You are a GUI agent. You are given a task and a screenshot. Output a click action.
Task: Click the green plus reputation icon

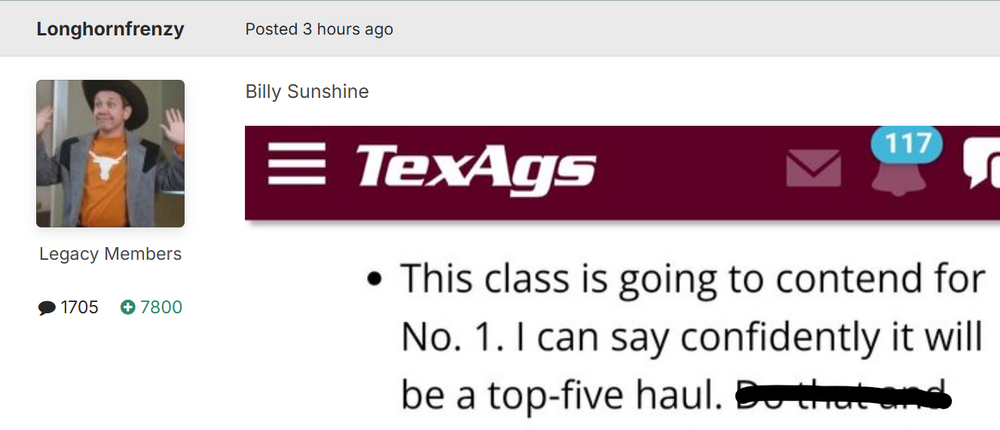pyautogui.click(x=127, y=308)
